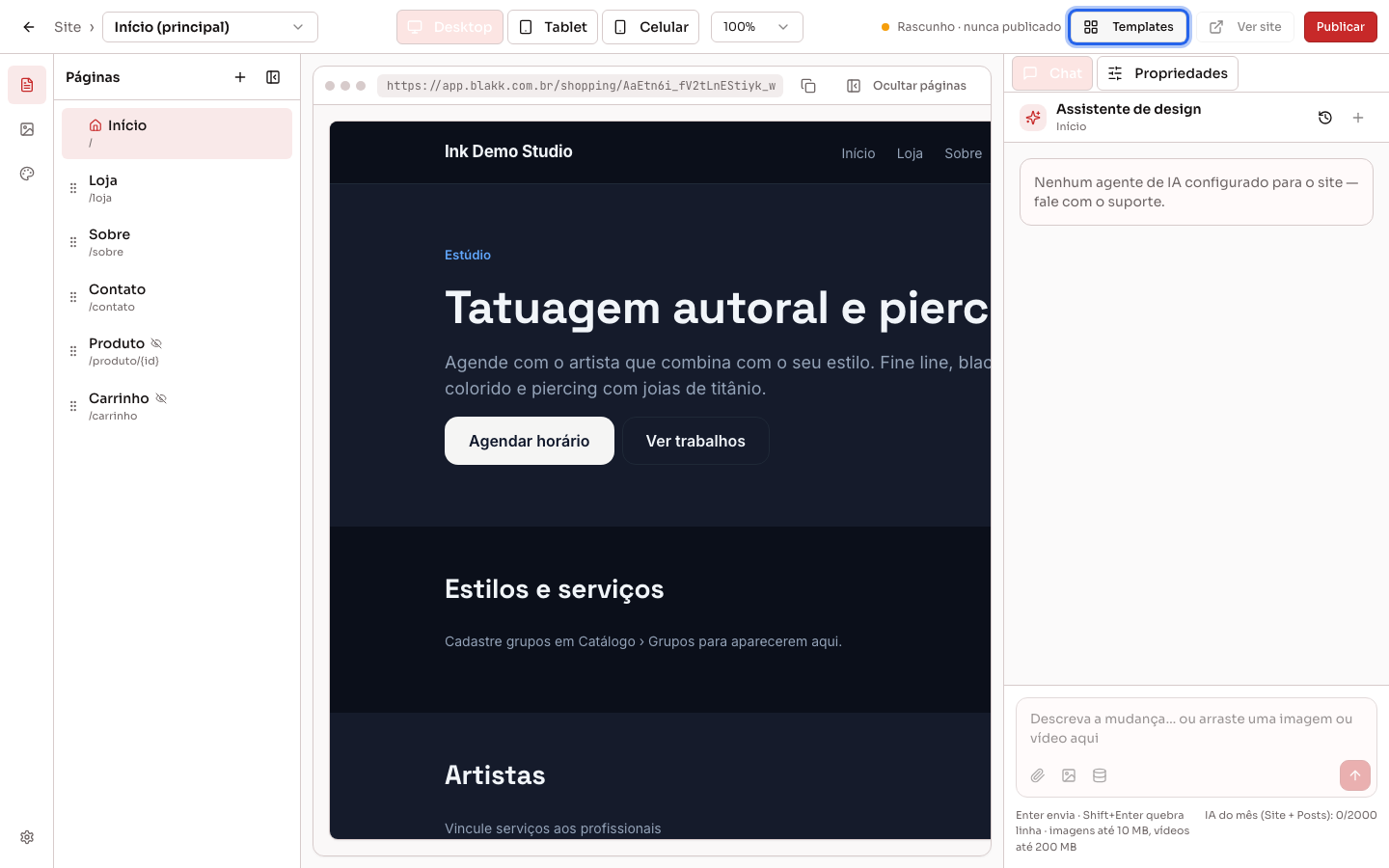Click Ink Demo Studio logo in preview
1389x868 pixels.
pos(508,151)
